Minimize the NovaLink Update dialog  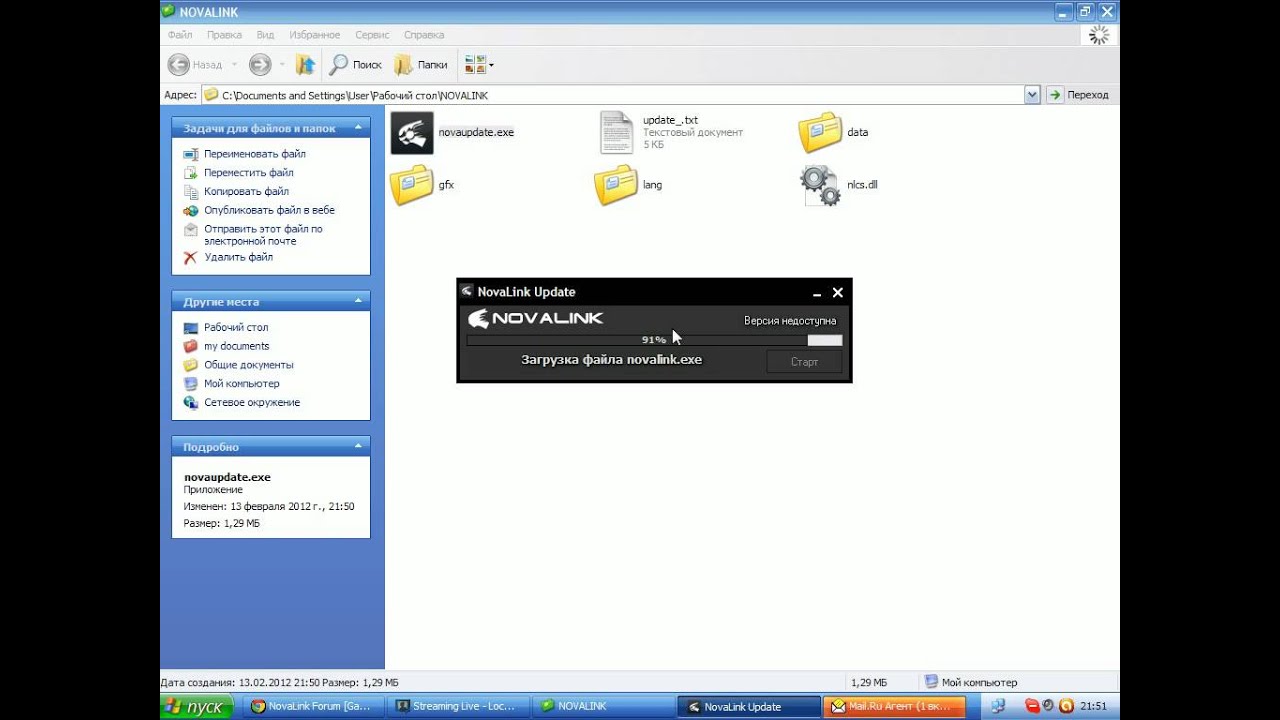click(817, 293)
